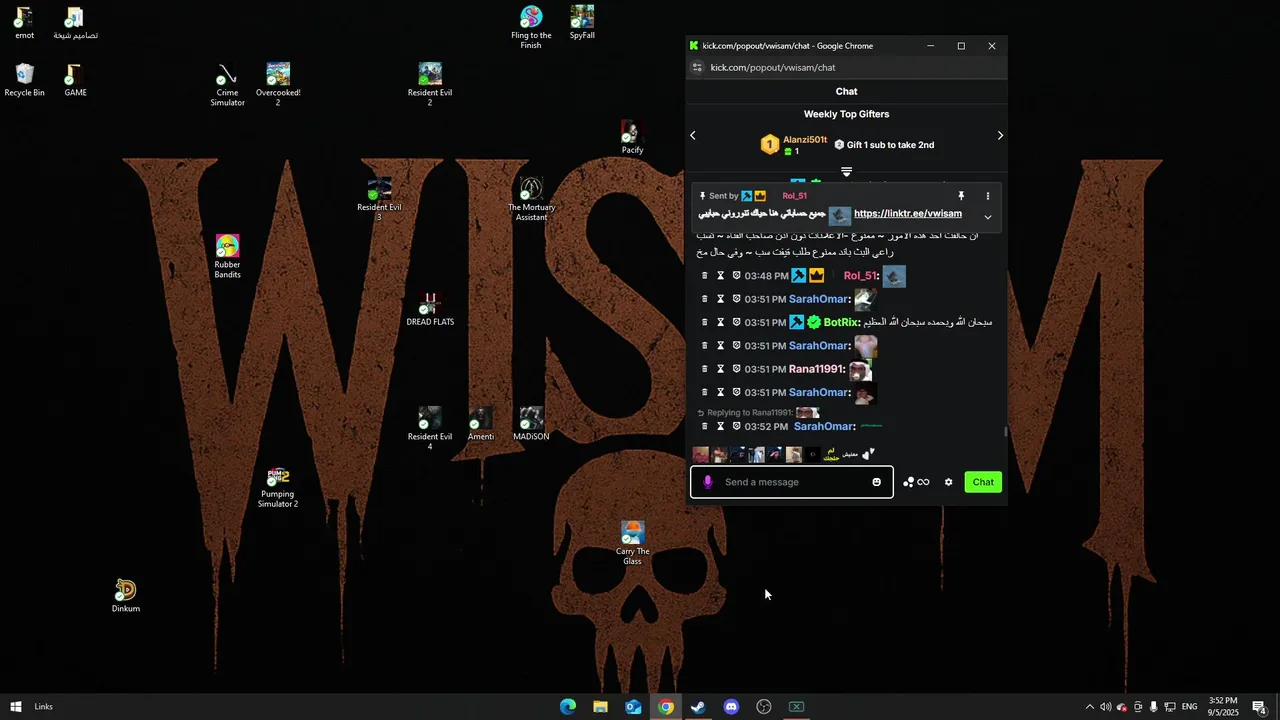Timeout BotRix with the hourglass icon
The image size is (1280, 720).
720,322
